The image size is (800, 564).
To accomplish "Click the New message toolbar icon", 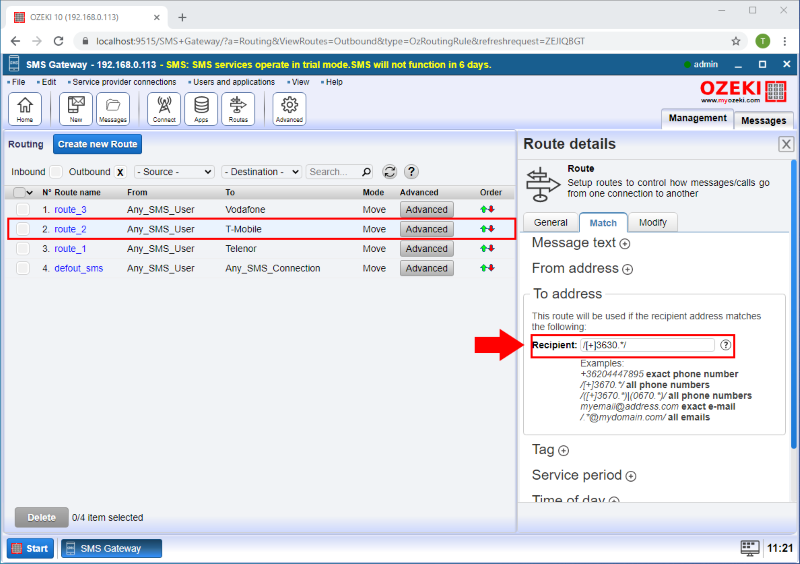I will (x=76, y=109).
